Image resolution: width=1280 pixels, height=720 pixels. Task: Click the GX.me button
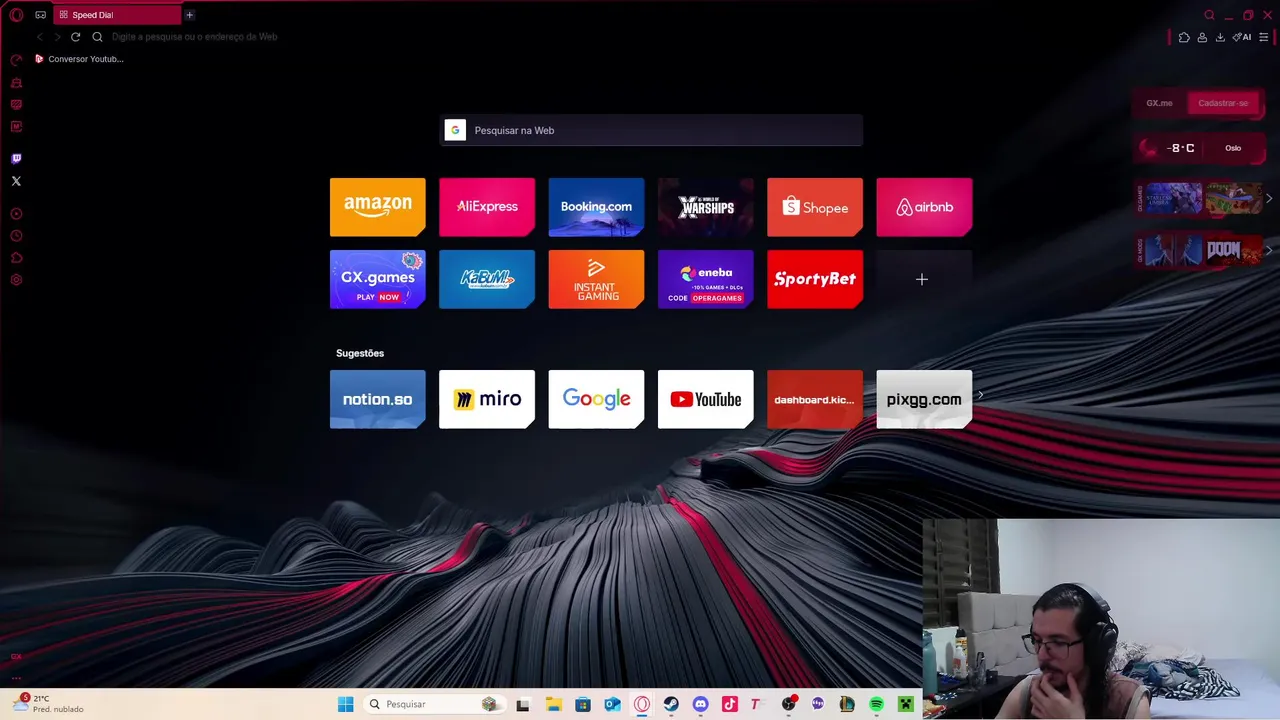1159,103
